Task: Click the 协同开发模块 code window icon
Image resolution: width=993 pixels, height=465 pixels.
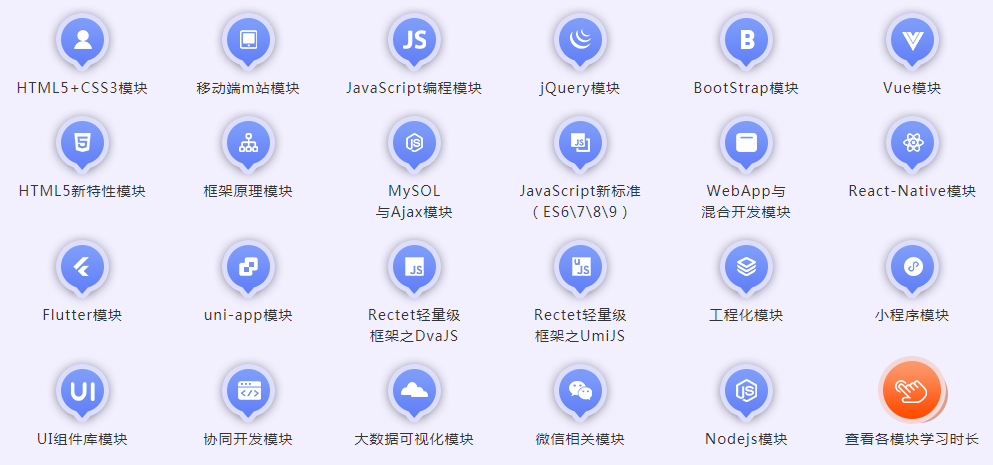Action: pos(248,392)
